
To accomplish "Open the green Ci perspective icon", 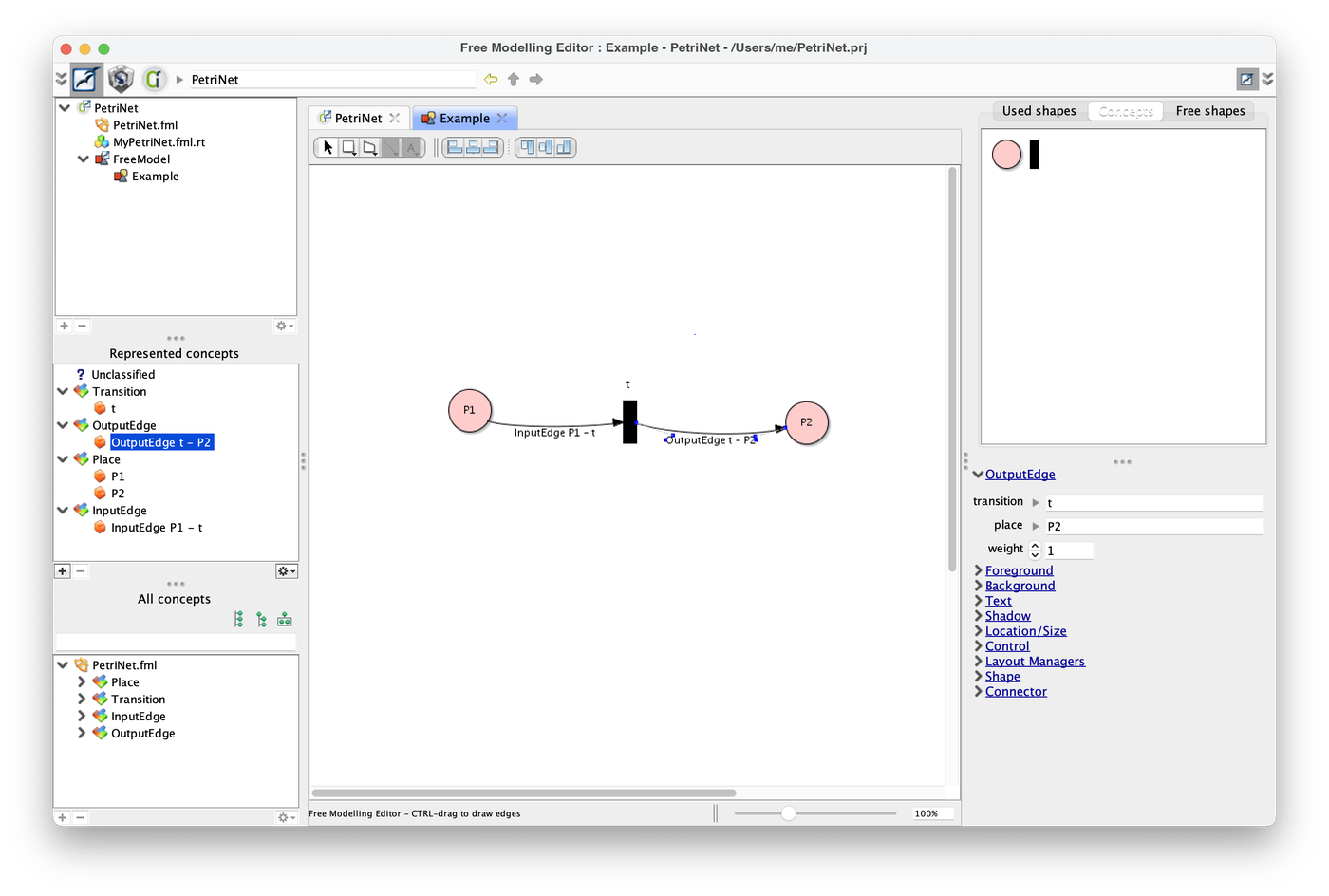I will pyautogui.click(x=154, y=79).
